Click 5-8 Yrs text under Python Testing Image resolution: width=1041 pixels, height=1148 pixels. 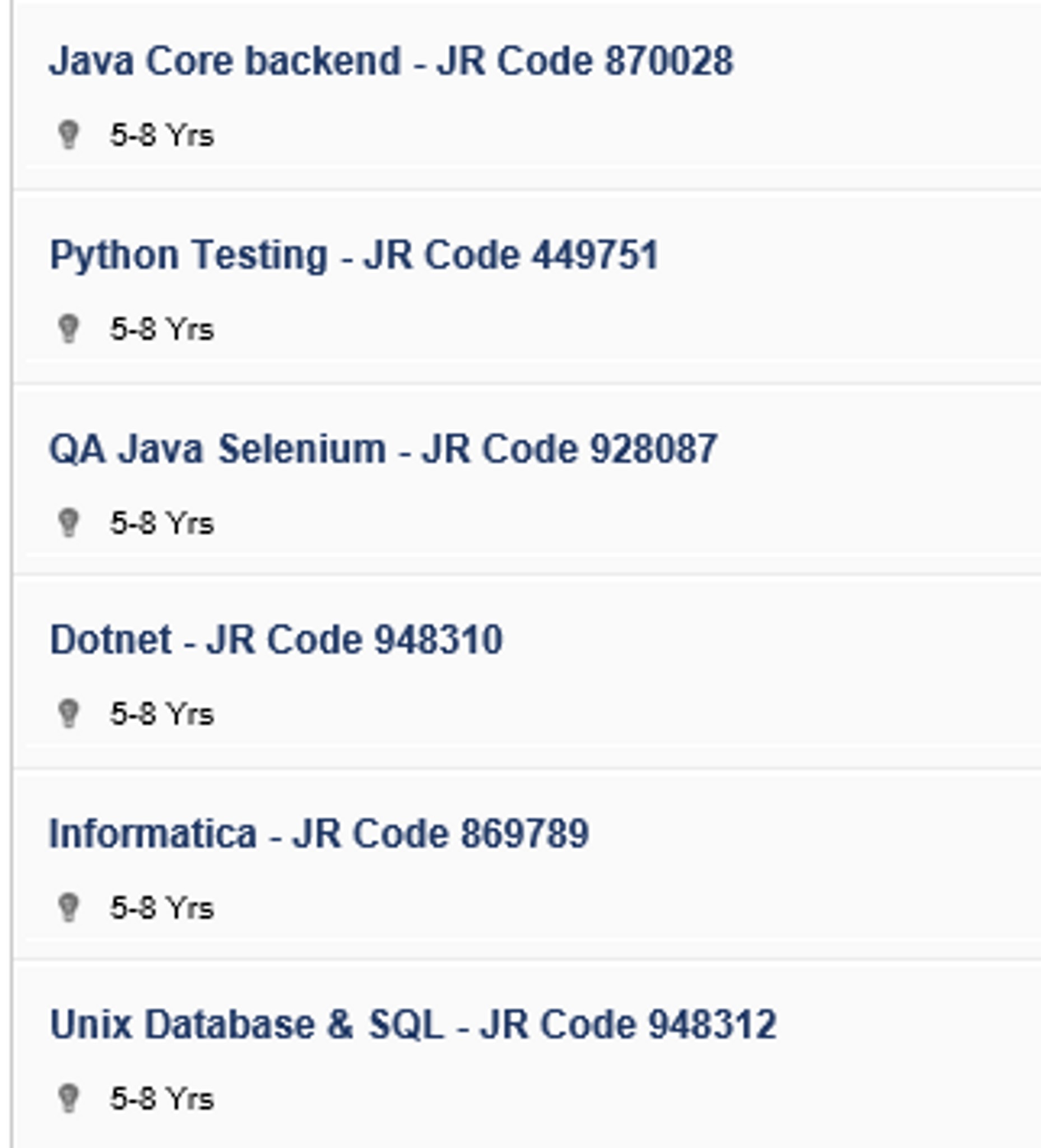(162, 329)
